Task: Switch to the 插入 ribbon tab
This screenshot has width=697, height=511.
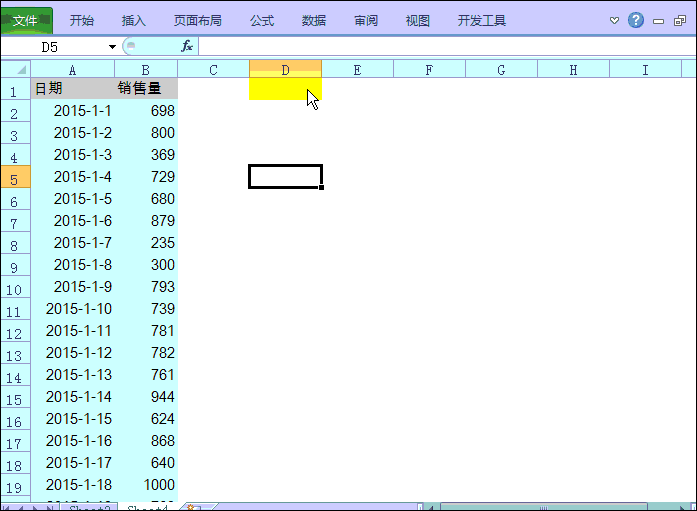Action: 133,20
